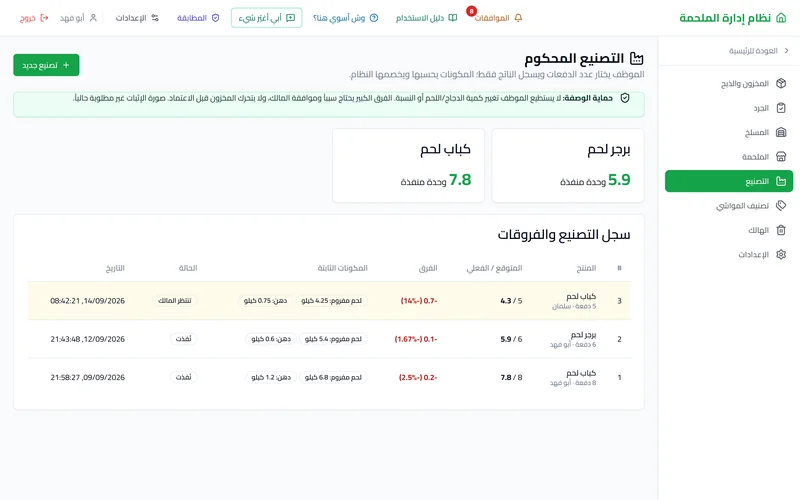
Task: Open الإعدادات in the sidebar
Action: [729, 254]
